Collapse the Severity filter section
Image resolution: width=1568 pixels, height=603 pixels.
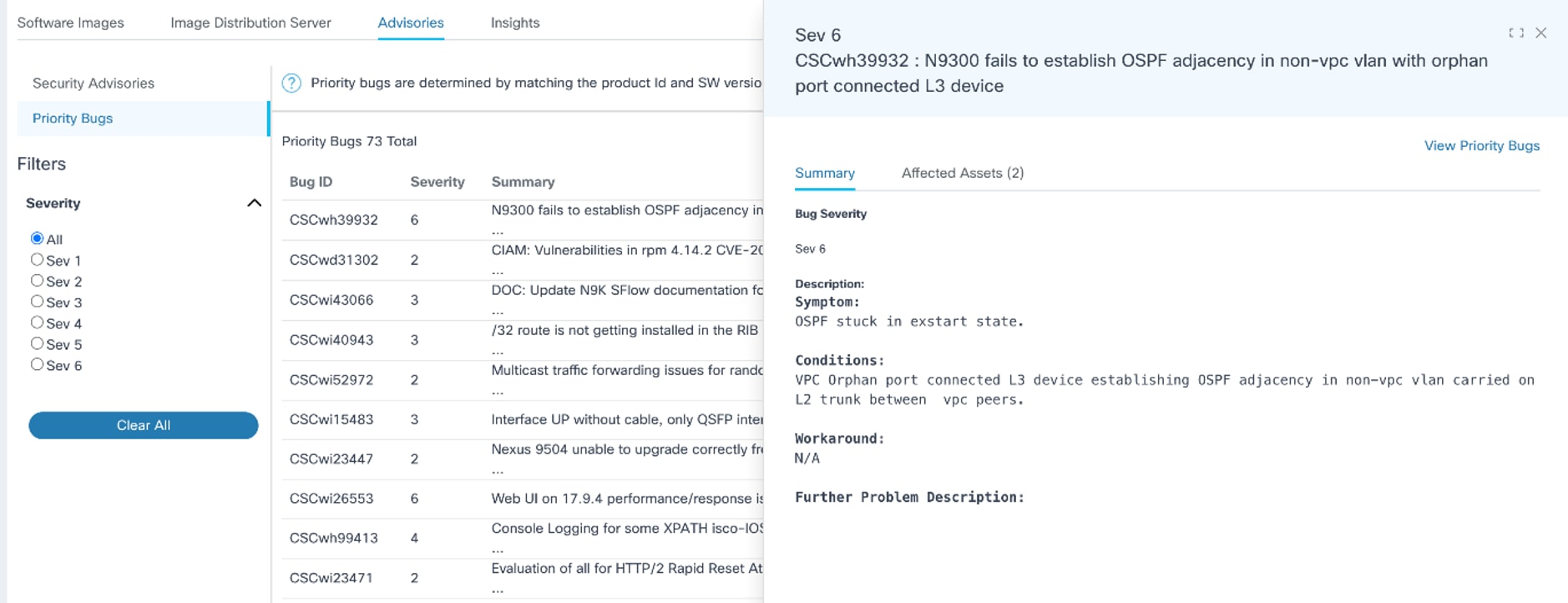tap(255, 203)
